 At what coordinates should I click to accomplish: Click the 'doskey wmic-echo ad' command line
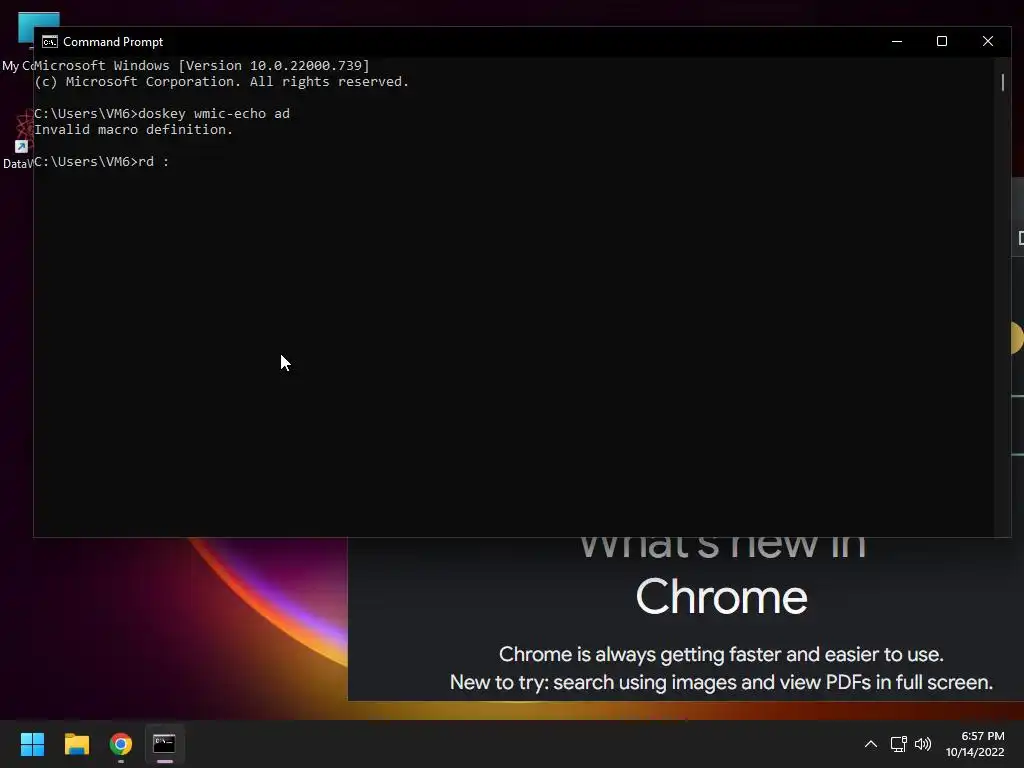162,114
